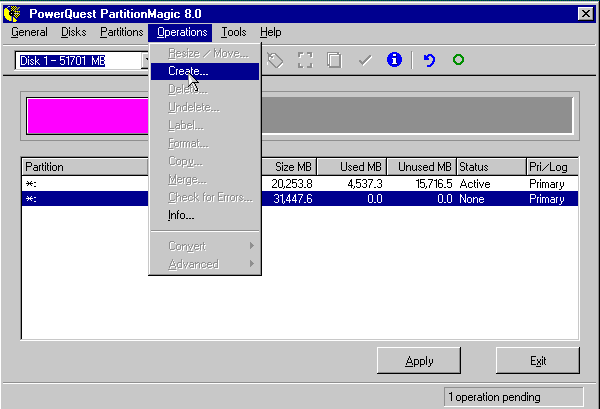Select the magenta partition in disk map

pyautogui.click(x=88, y=116)
